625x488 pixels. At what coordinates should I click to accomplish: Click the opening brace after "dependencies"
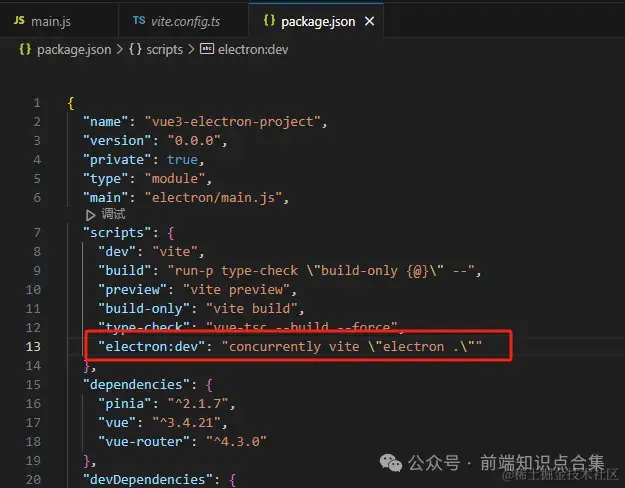click(x=209, y=384)
